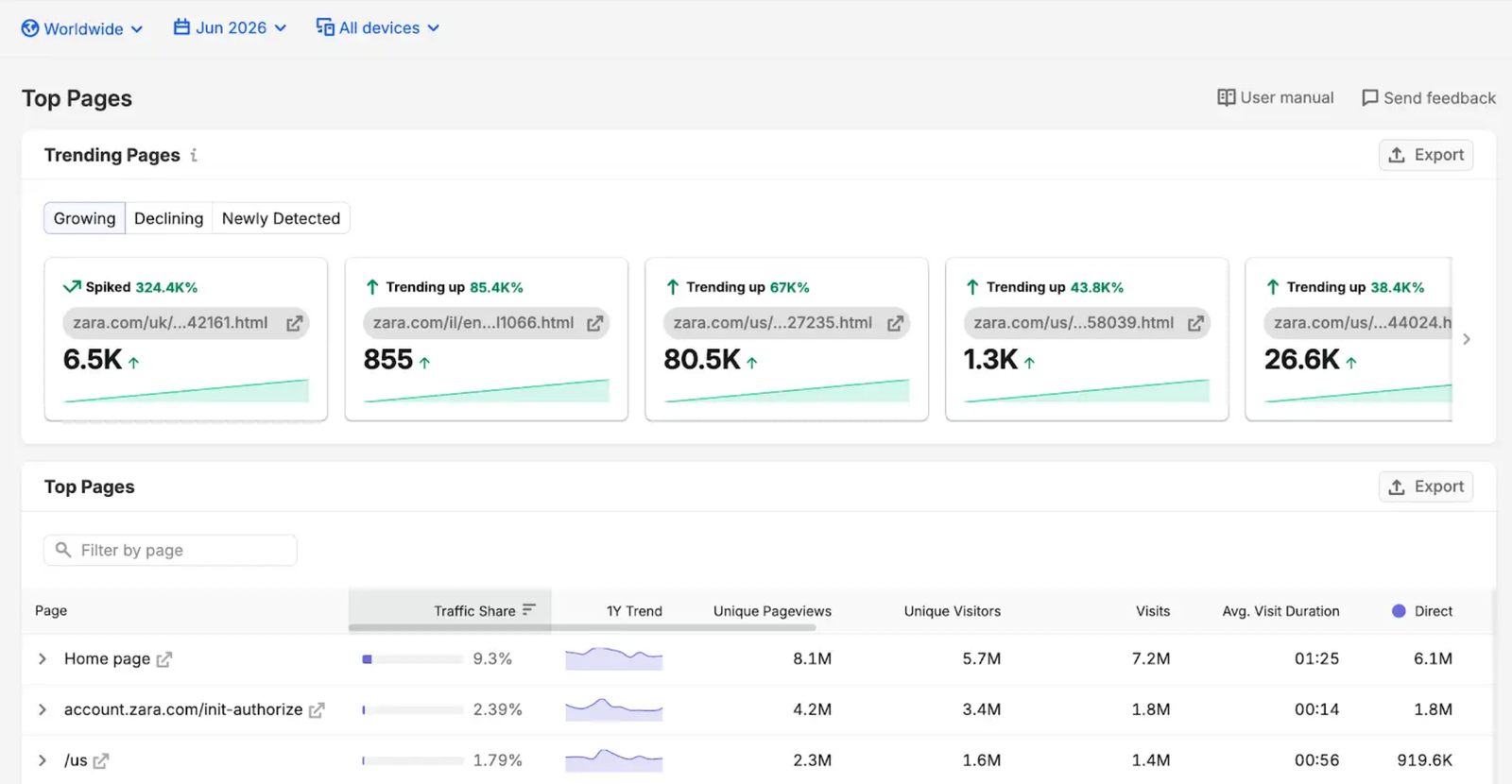The image size is (1512, 784).
Task: Click the Page column header
Action: coord(51,611)
